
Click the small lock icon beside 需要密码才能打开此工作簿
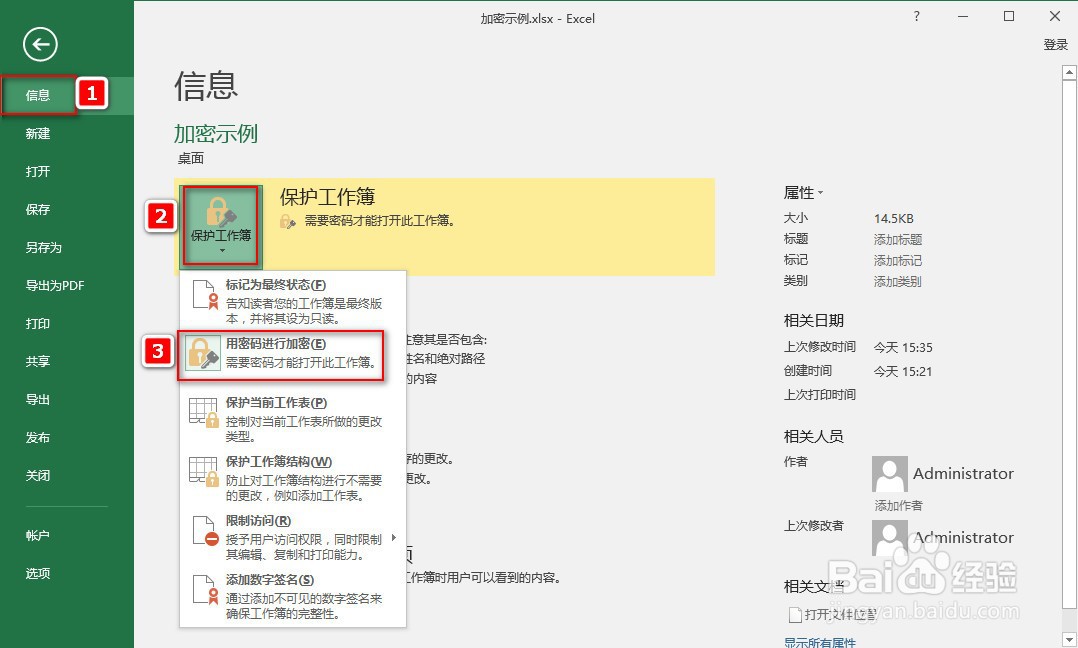click(287, 221)
